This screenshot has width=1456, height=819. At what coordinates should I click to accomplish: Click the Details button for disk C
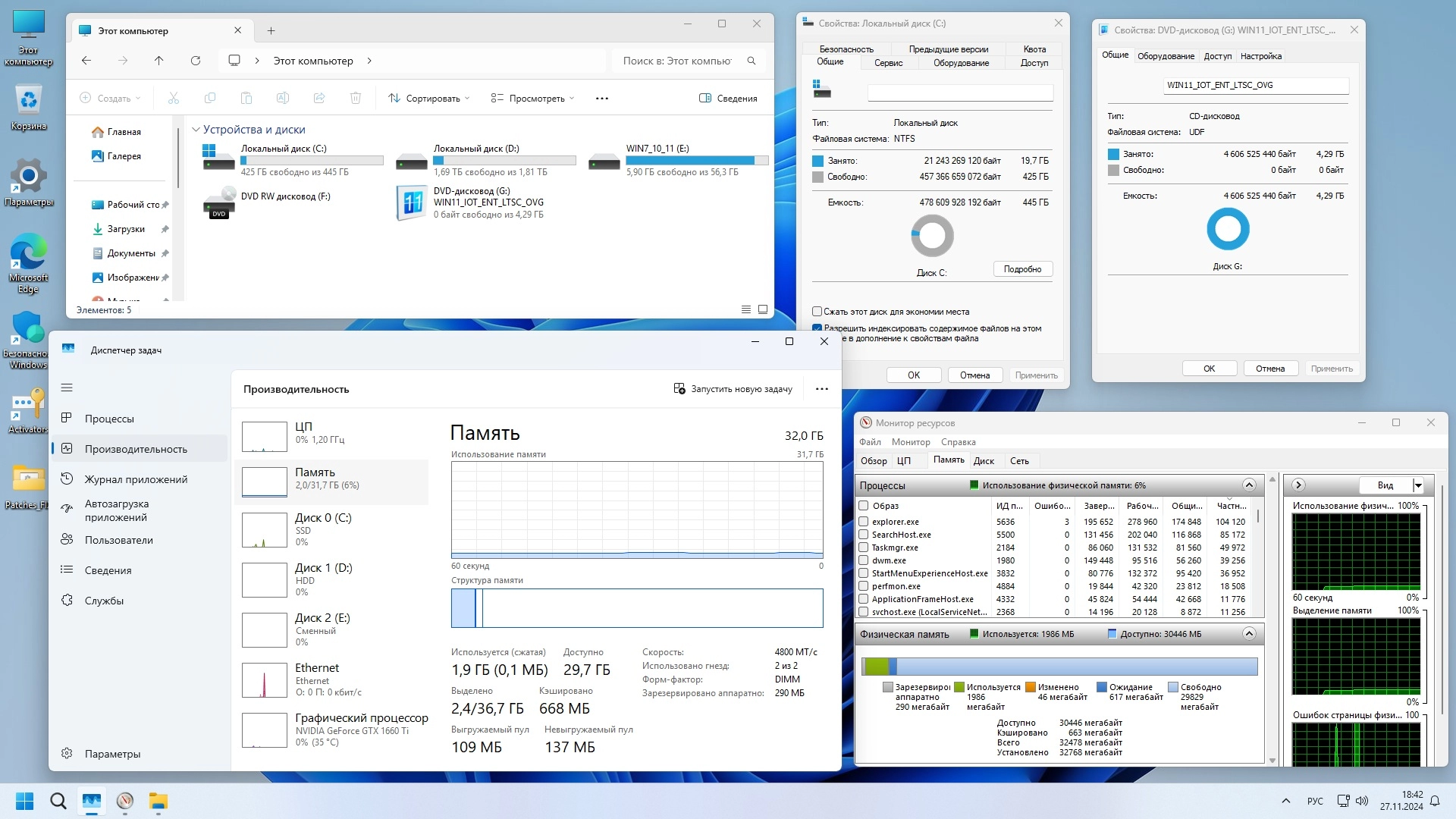click(x=1022, y=269)
